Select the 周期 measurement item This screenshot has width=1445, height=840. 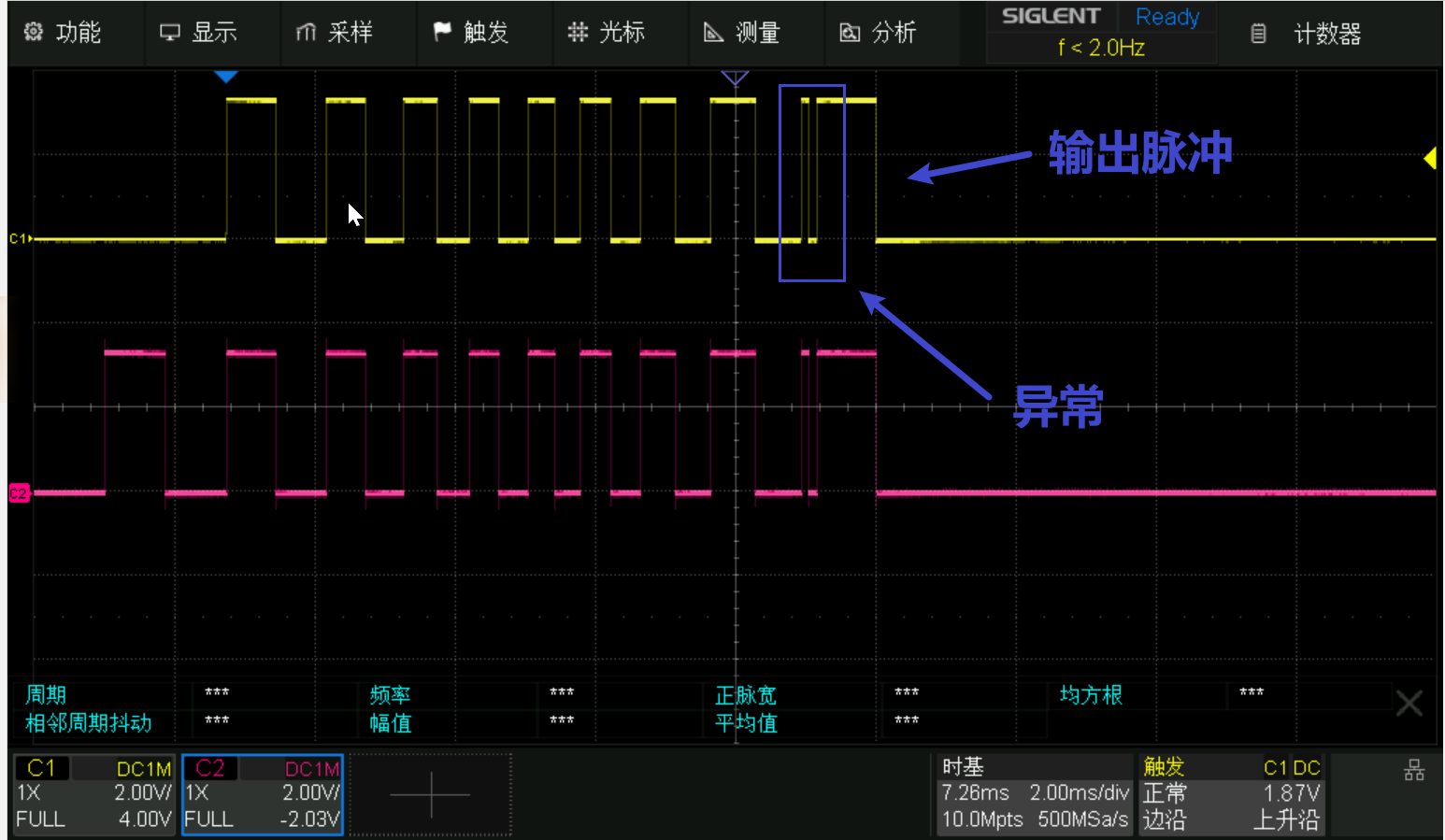pos(46,694)
